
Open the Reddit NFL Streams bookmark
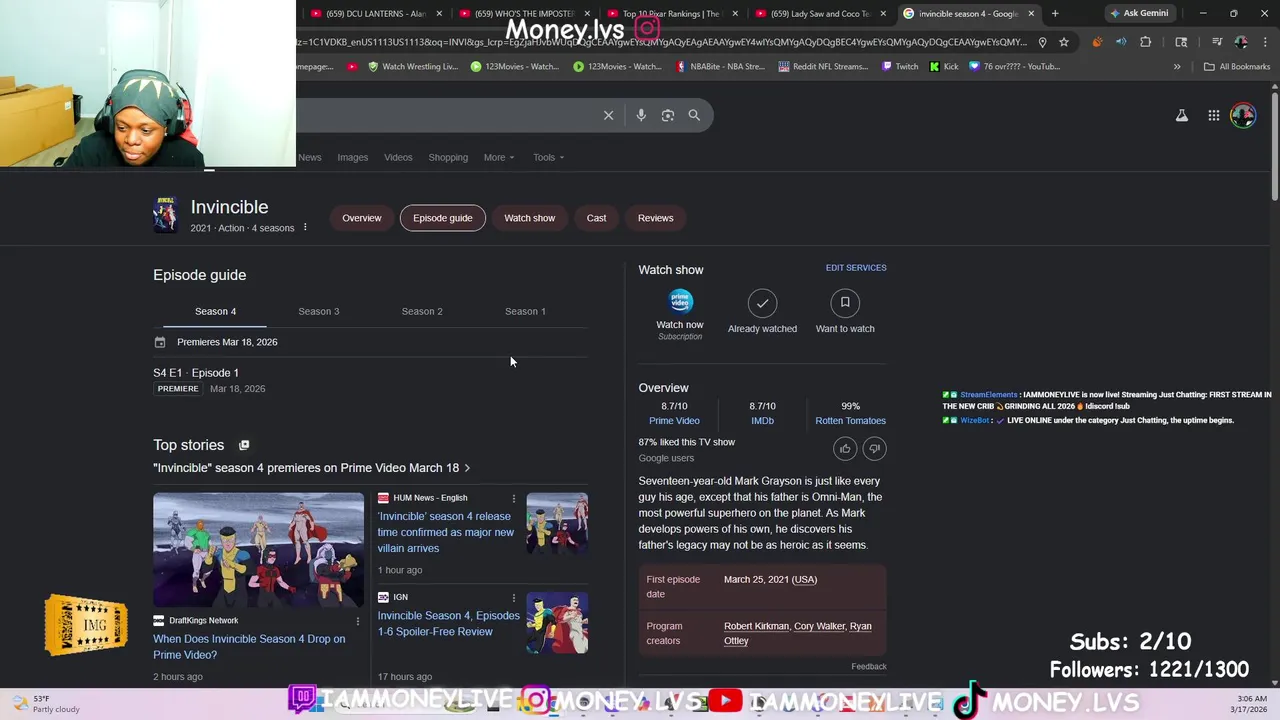tap(823, 66)
